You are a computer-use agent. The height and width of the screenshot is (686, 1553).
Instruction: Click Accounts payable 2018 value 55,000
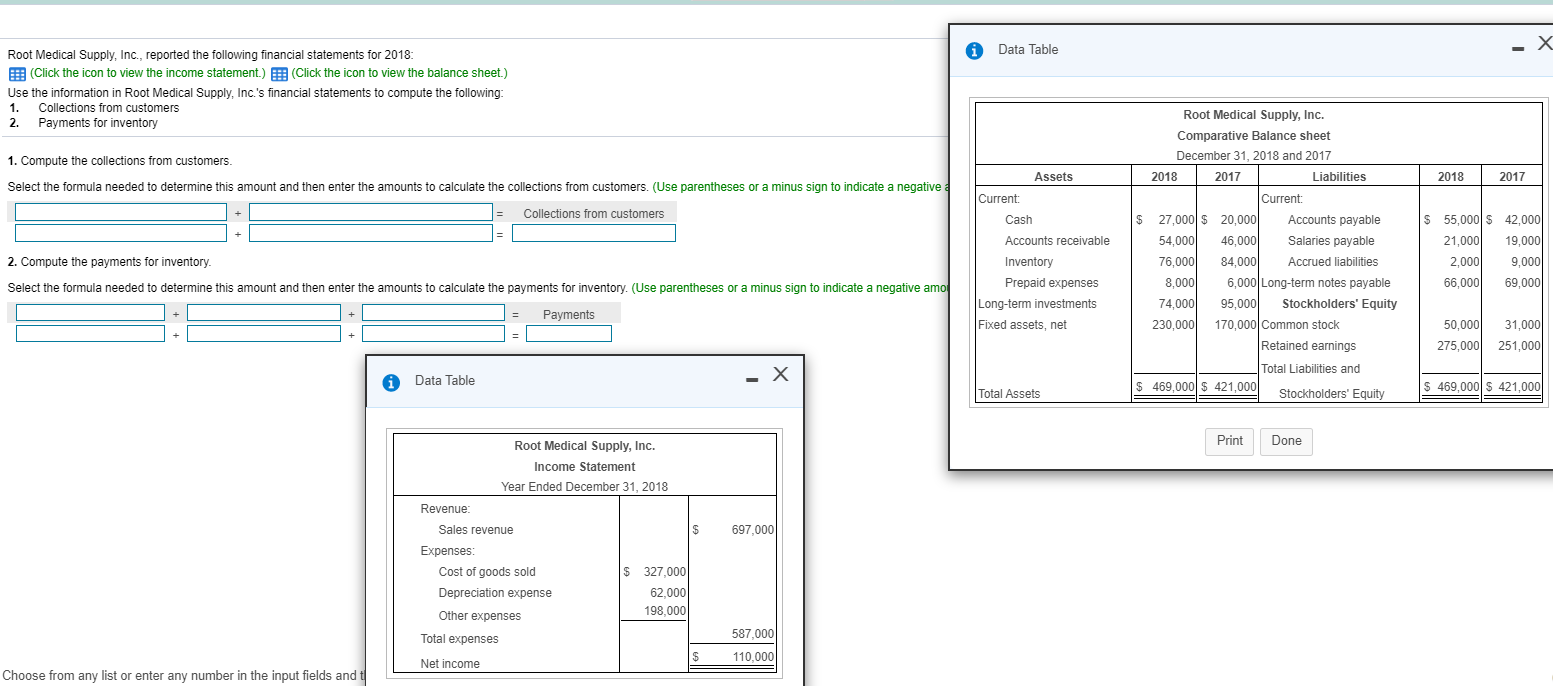pyautogui.click(x=1462, y=220)
